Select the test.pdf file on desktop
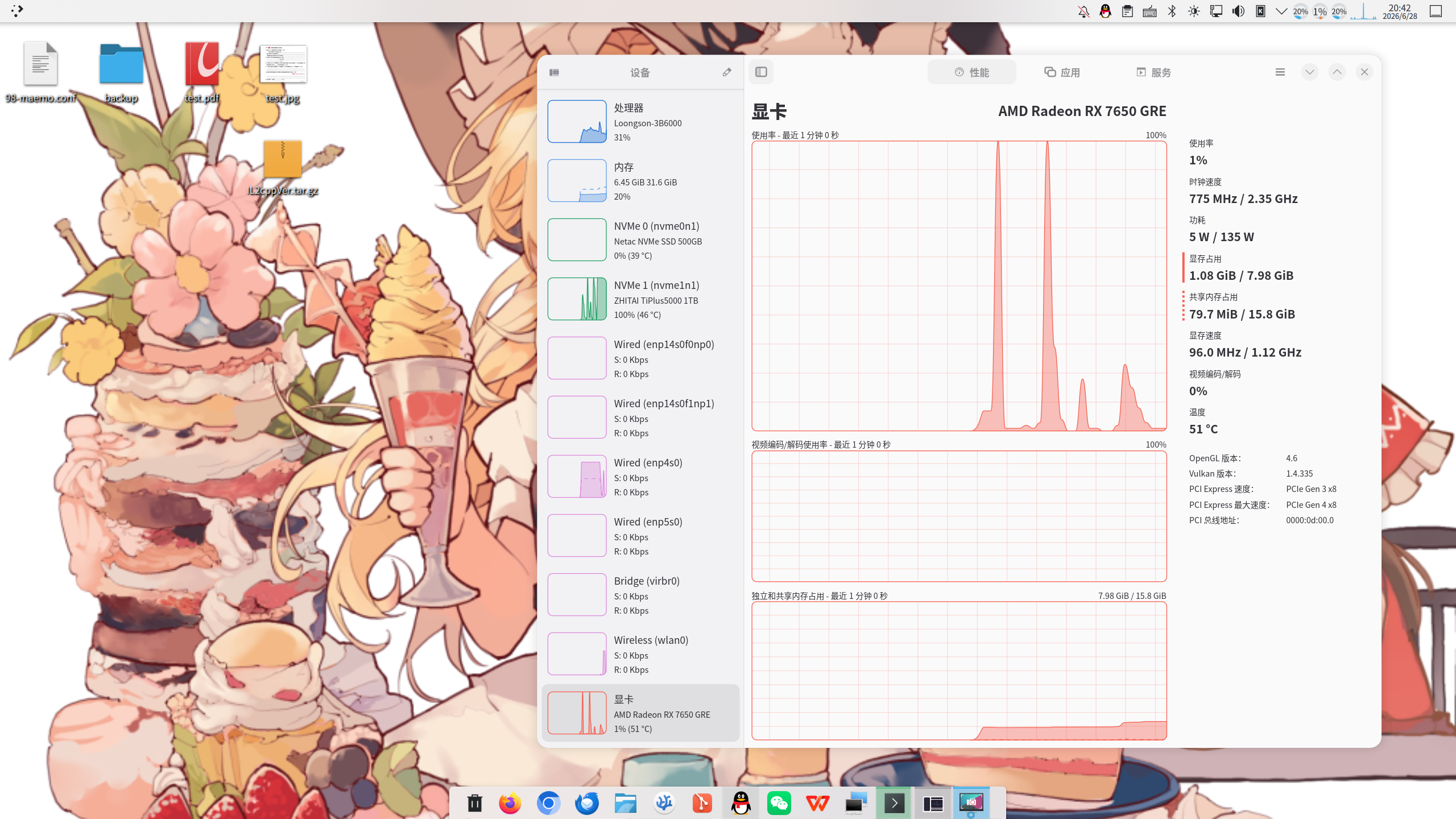The height and width of the screenshot is (819, 1456). click(x=202, y=73)
